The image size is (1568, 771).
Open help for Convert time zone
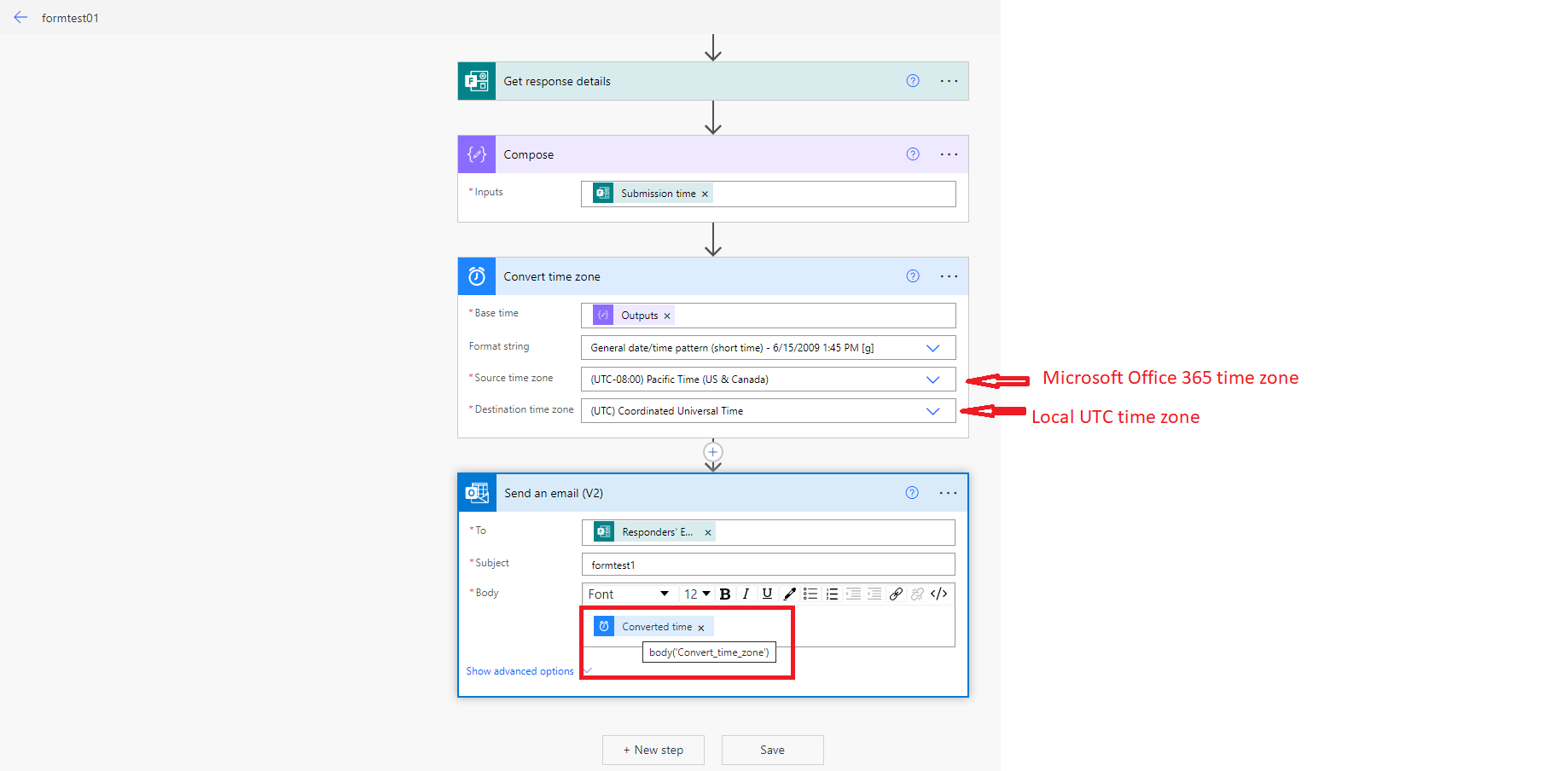tap(913, 276)
